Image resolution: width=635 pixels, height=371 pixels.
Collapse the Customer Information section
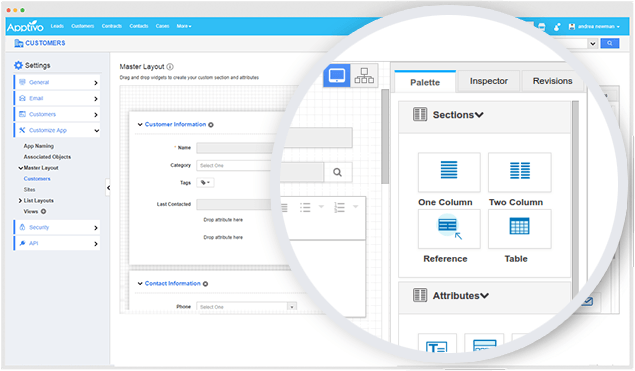(x=140, y=124)
